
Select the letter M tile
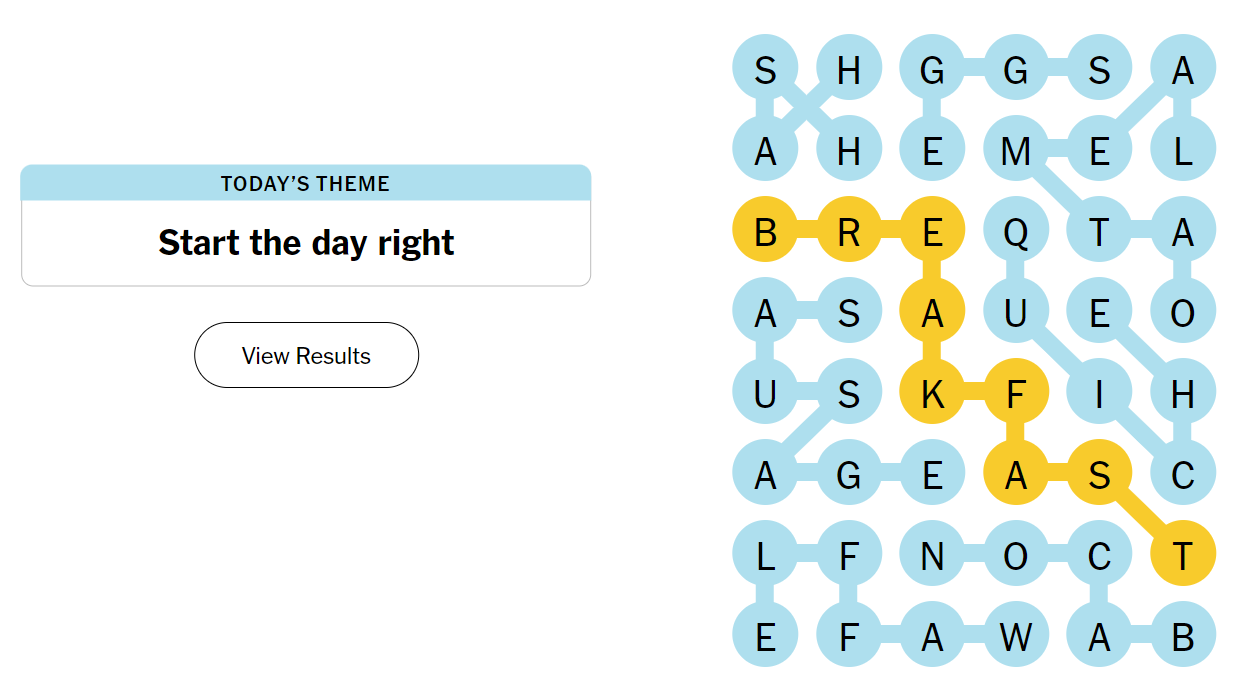click(x=1015, y=151)
